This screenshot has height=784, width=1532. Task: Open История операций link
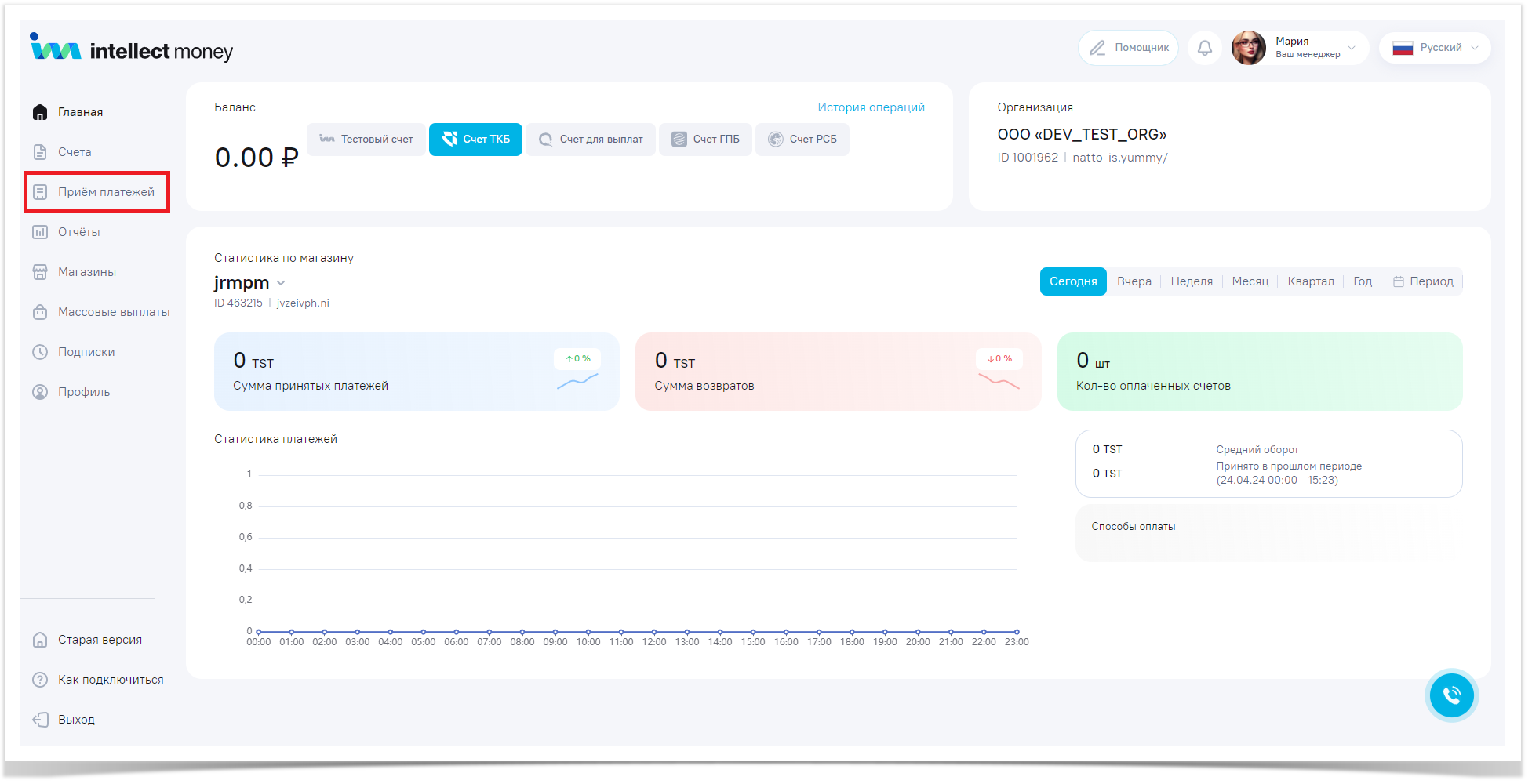point(871,107)
